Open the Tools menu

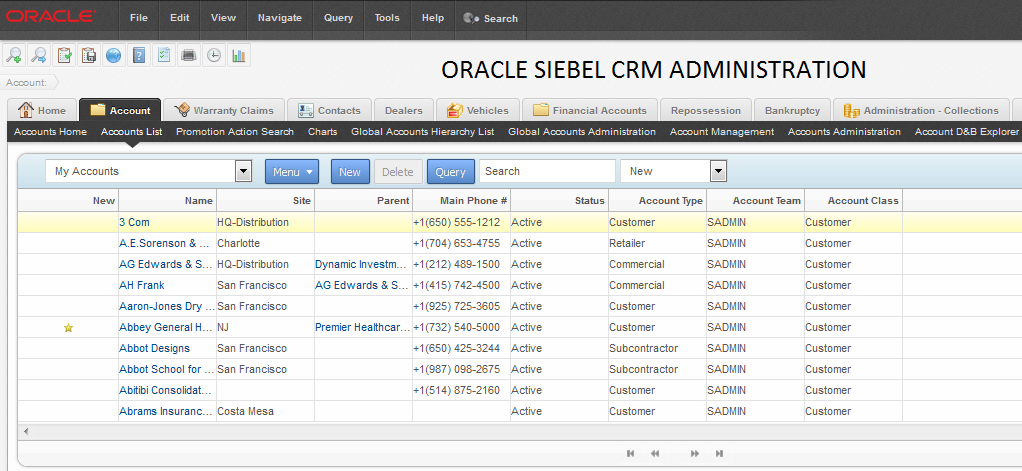387,18
